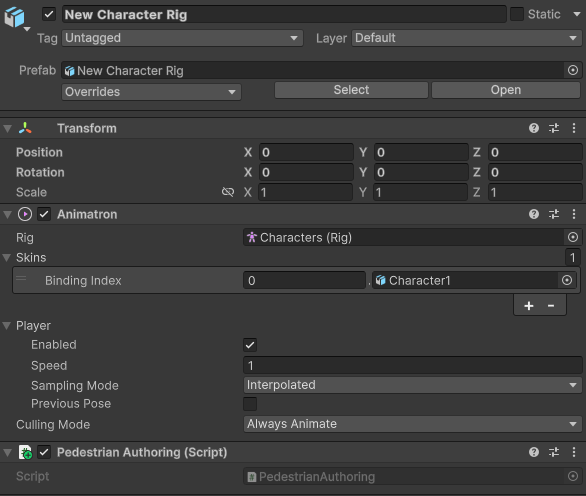Remove a skin with the minus button
The image size is (586, 496).
[x=550, y=306]
